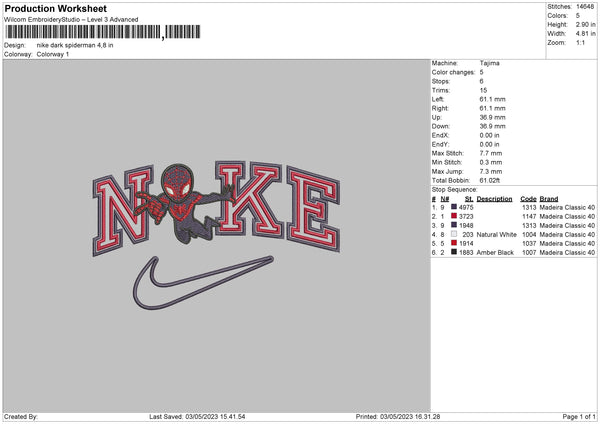Click the Stitches value 14648

585,7
